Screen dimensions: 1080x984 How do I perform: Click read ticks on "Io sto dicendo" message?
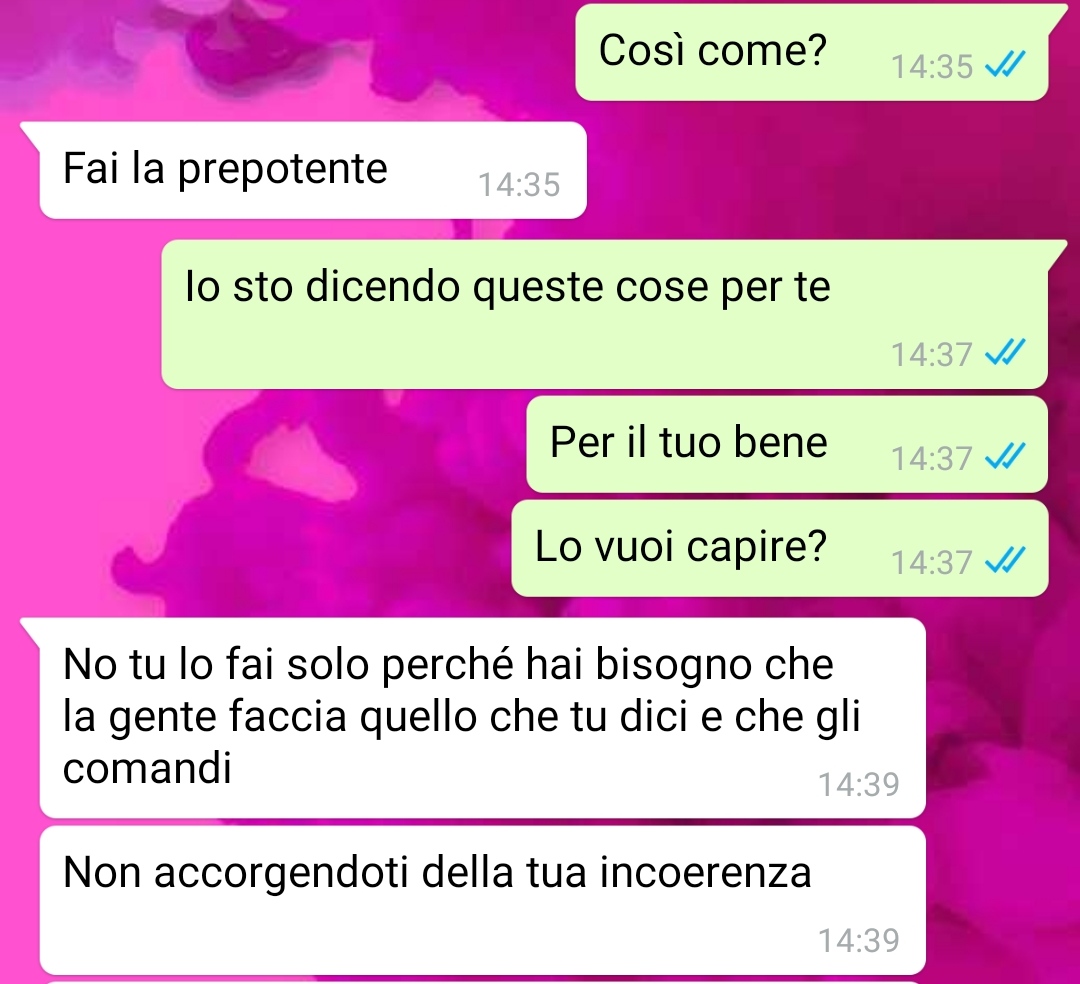click(x=1006, y=352)
